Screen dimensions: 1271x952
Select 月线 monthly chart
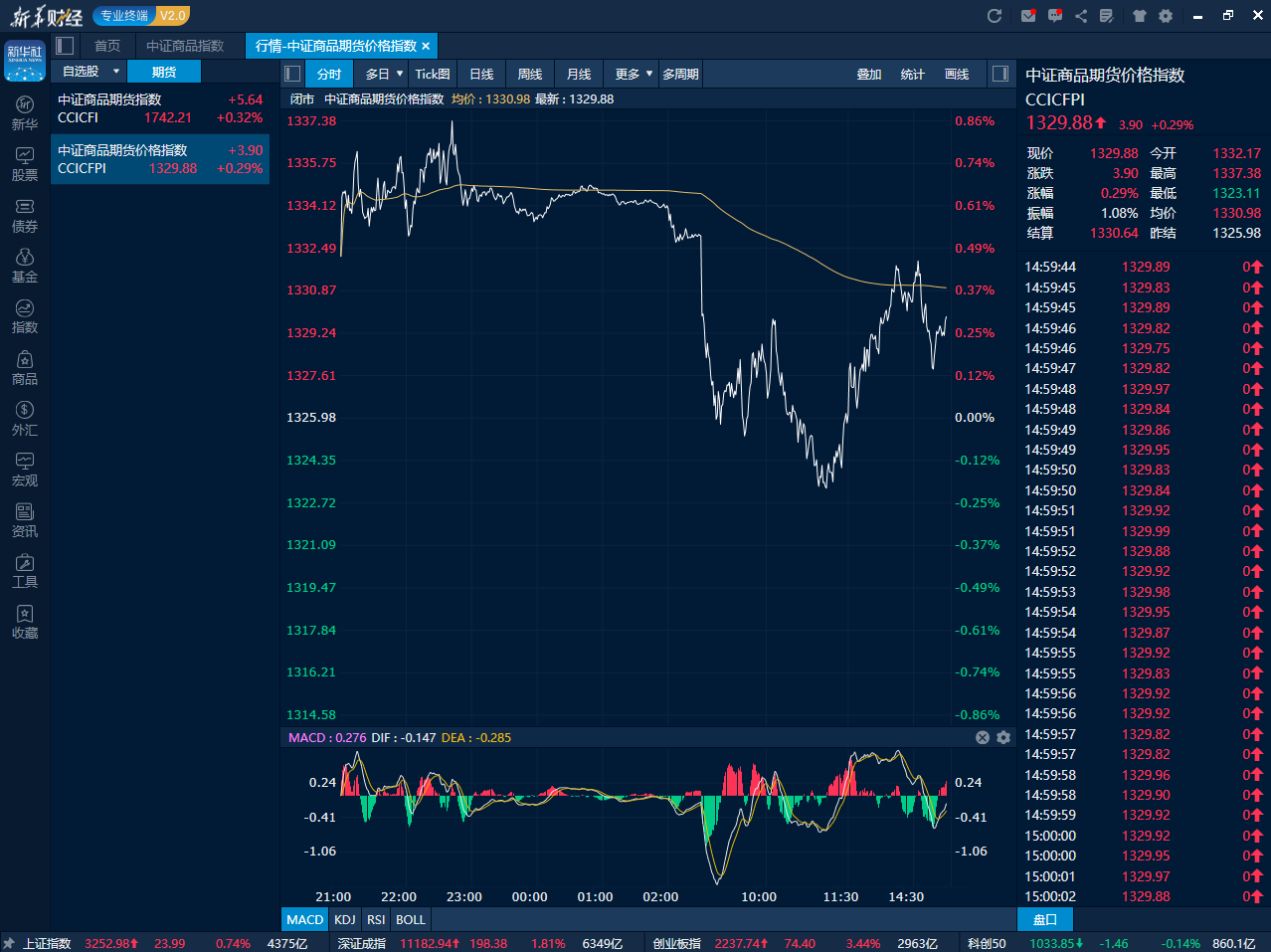[579, 74]
